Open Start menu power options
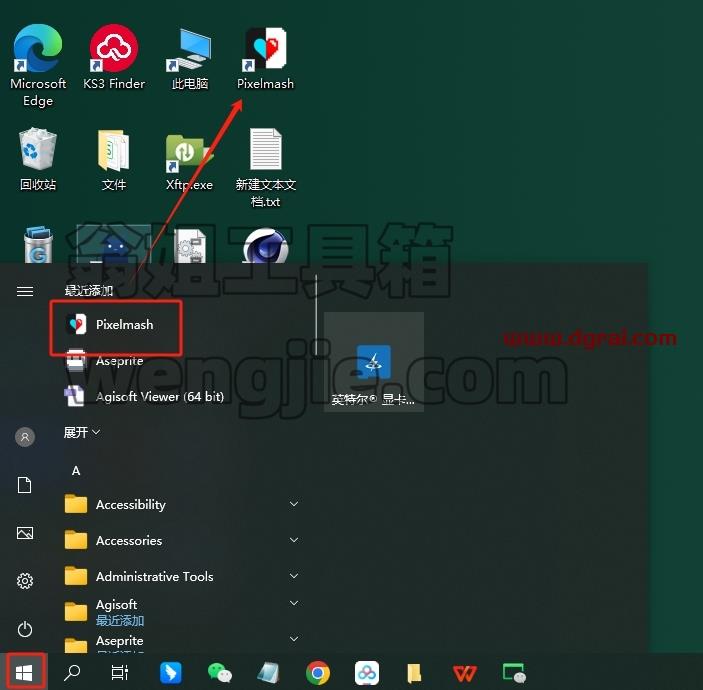The width and height of the screenshot is (703, 690). 25,629
